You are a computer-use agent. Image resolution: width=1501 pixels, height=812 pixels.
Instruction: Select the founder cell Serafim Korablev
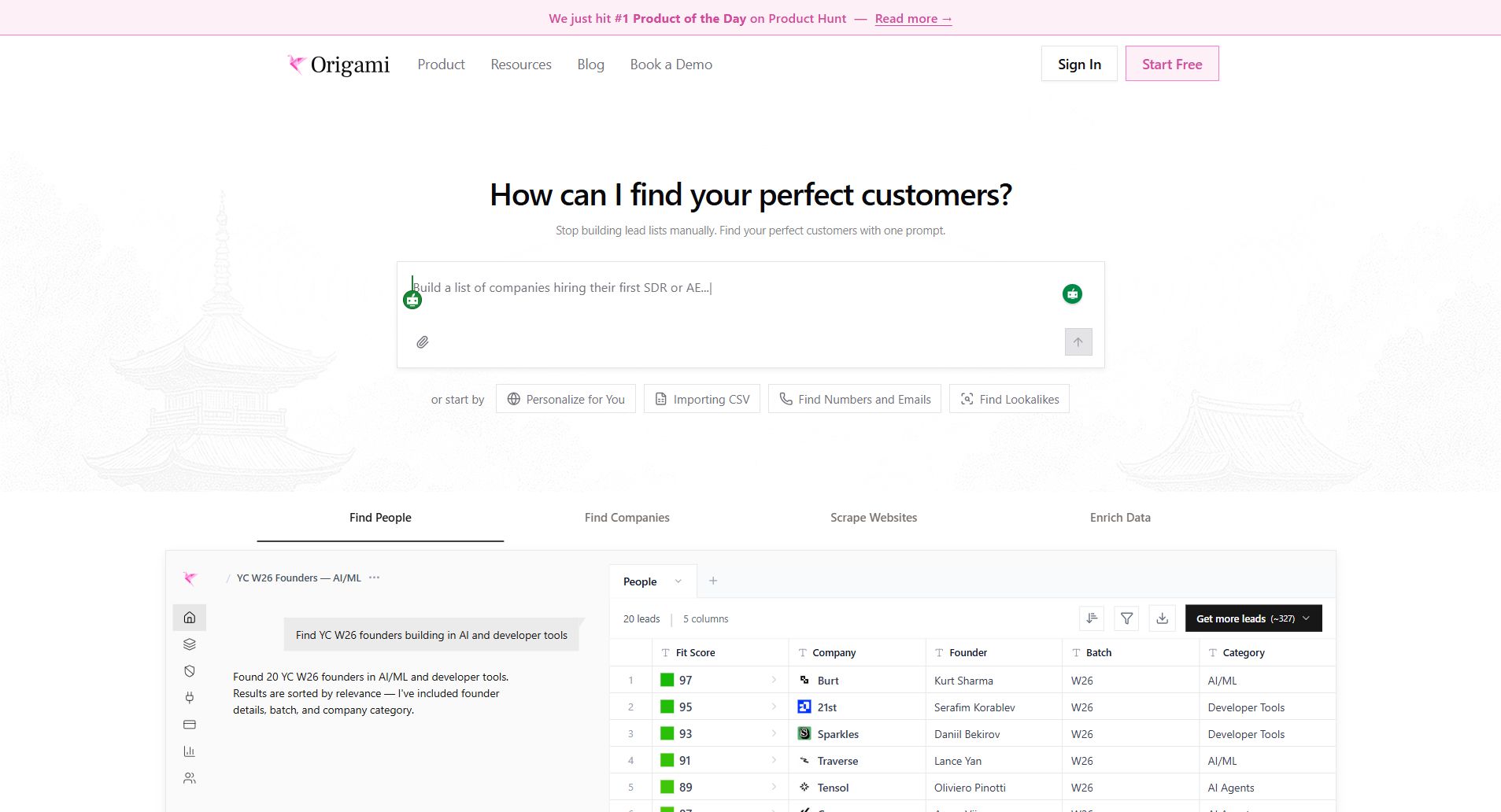click(994, 707)
